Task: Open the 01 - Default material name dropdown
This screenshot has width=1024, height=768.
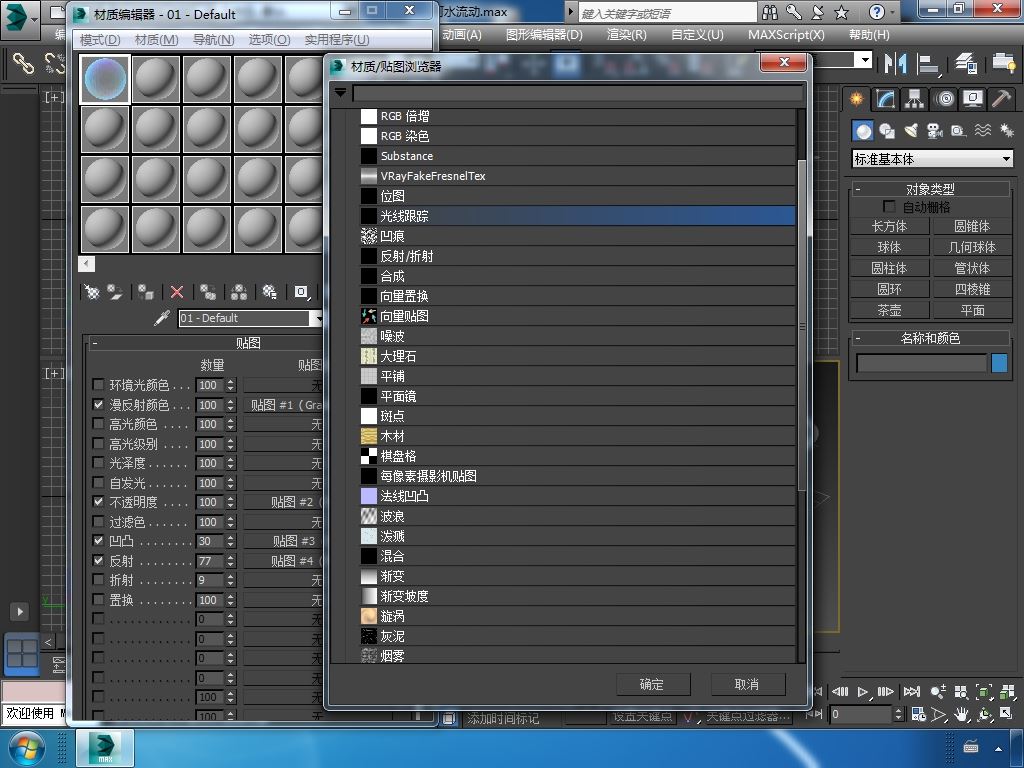Action: pyautogui.click(x=317, y=318)
